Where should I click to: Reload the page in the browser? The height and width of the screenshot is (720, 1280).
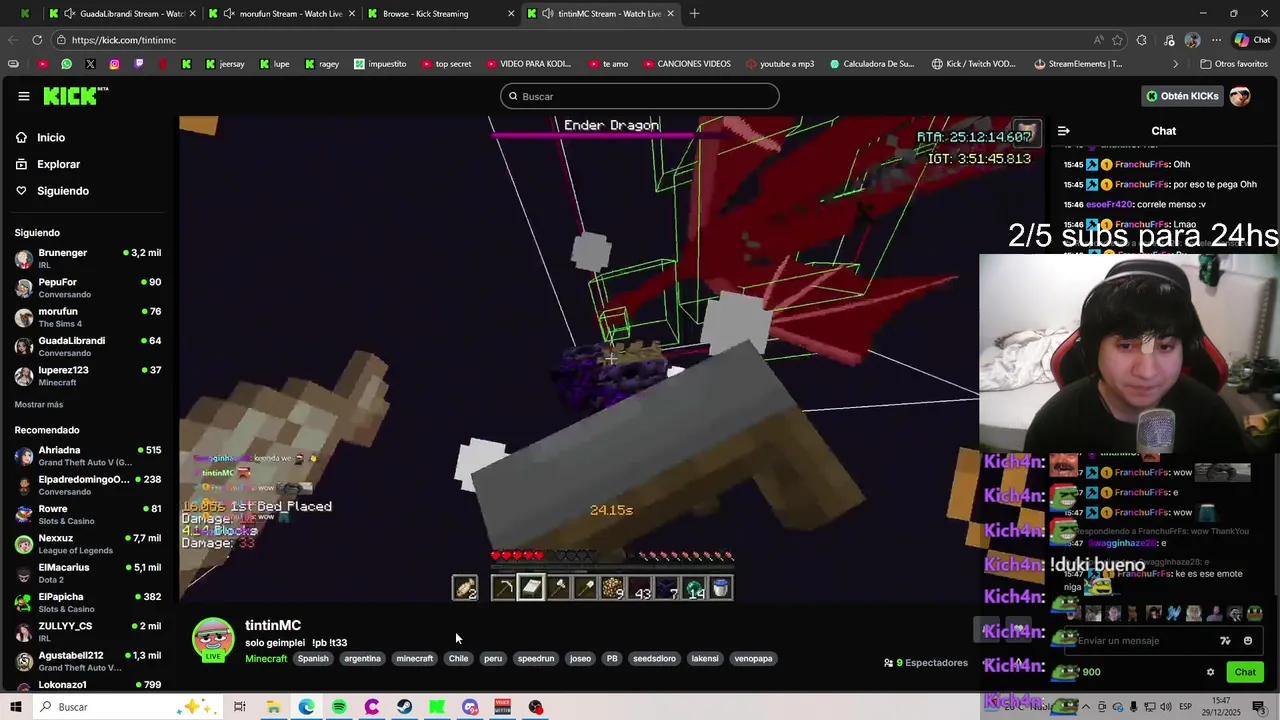[x=37, y=40]
